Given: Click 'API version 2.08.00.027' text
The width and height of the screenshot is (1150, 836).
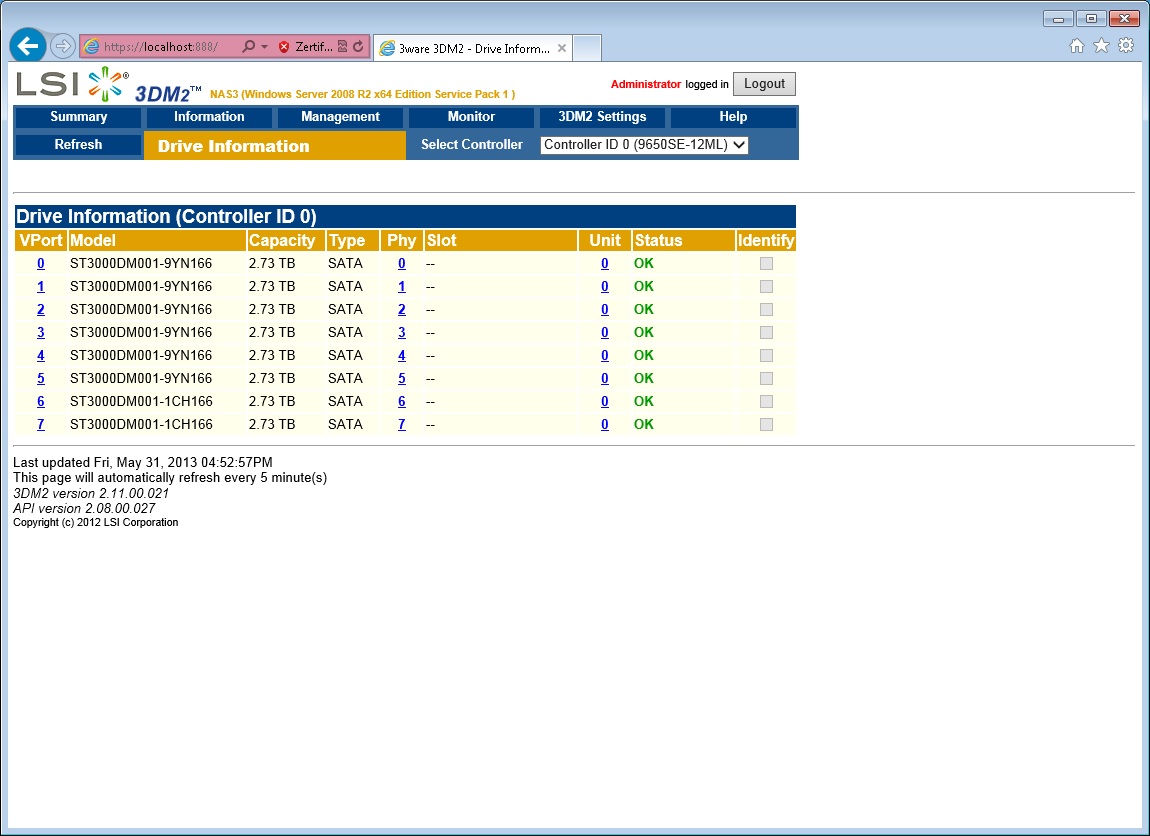Looking at the screenshot, I should [x=84, y=508].
